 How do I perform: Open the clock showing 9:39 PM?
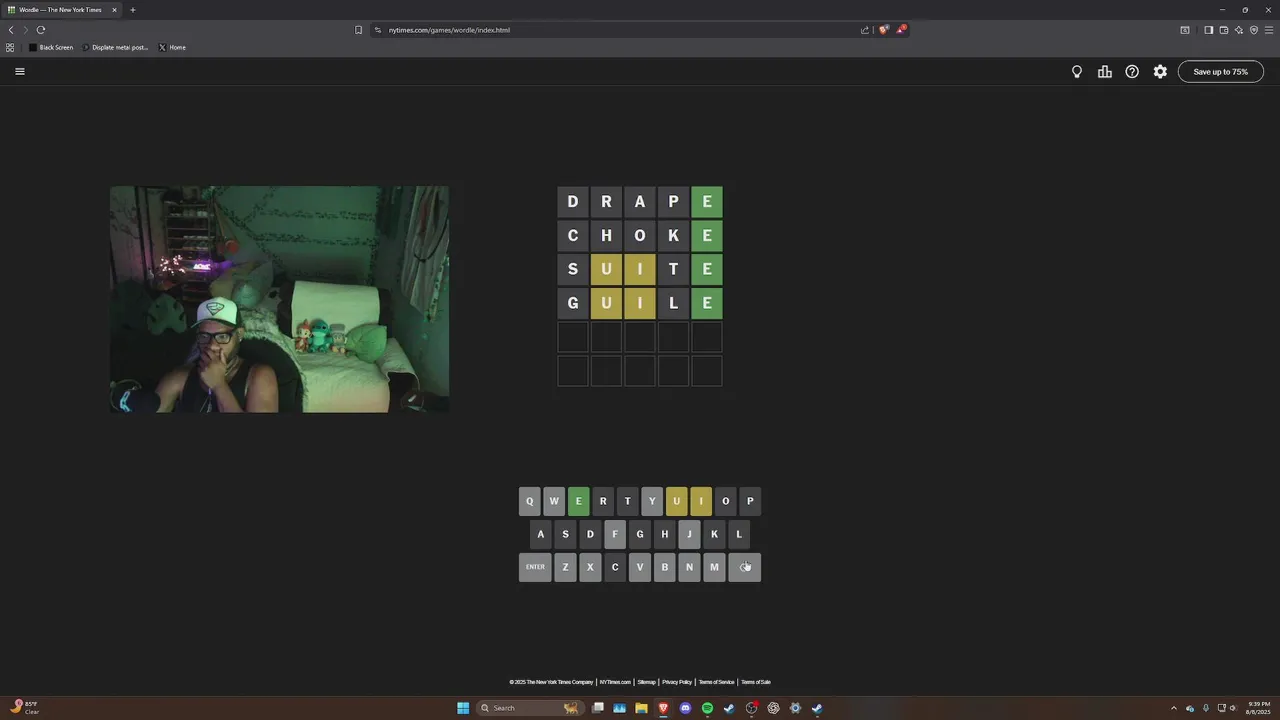(x=1257, y=708)
